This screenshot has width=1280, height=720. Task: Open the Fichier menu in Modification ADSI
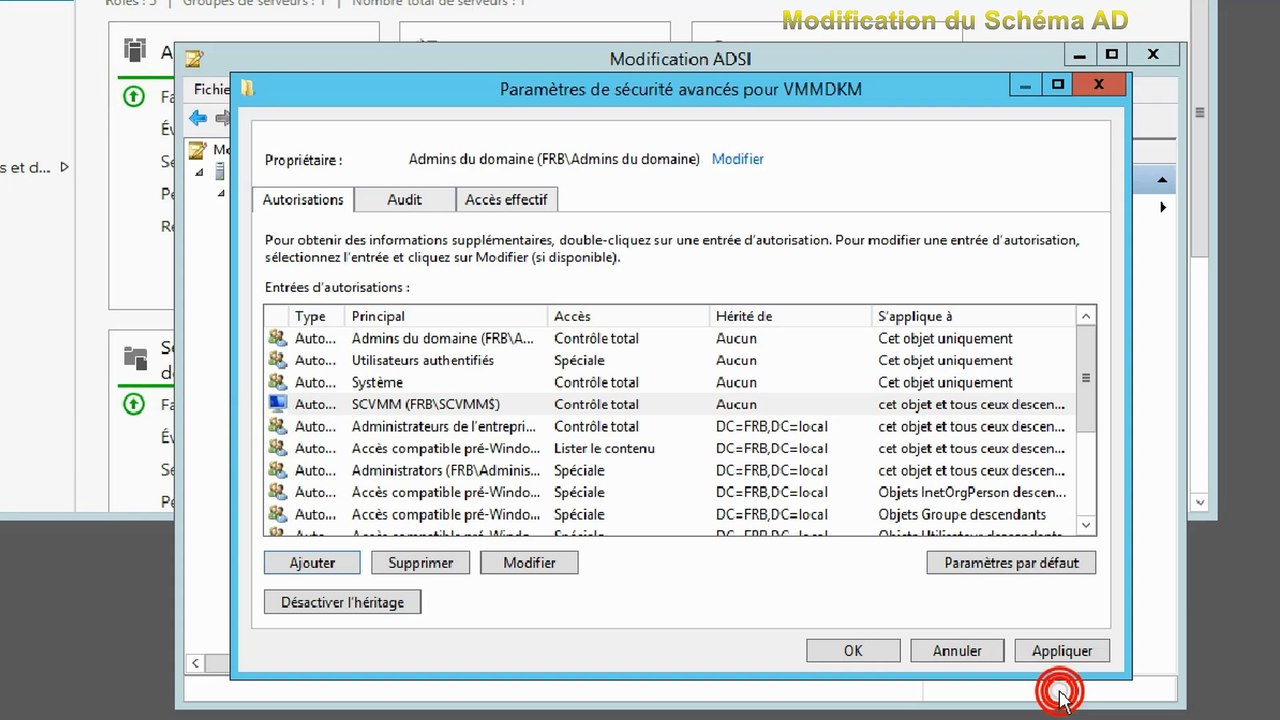click(x=212, y=89)
